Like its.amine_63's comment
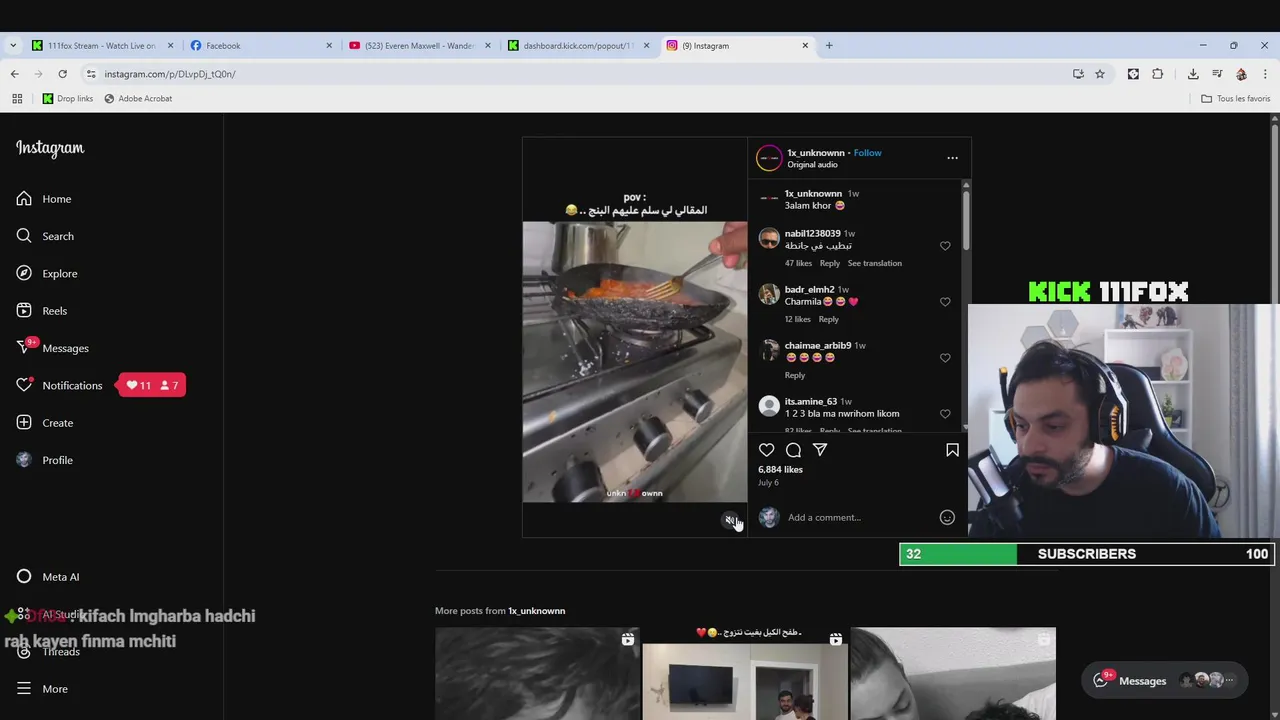 945,414
